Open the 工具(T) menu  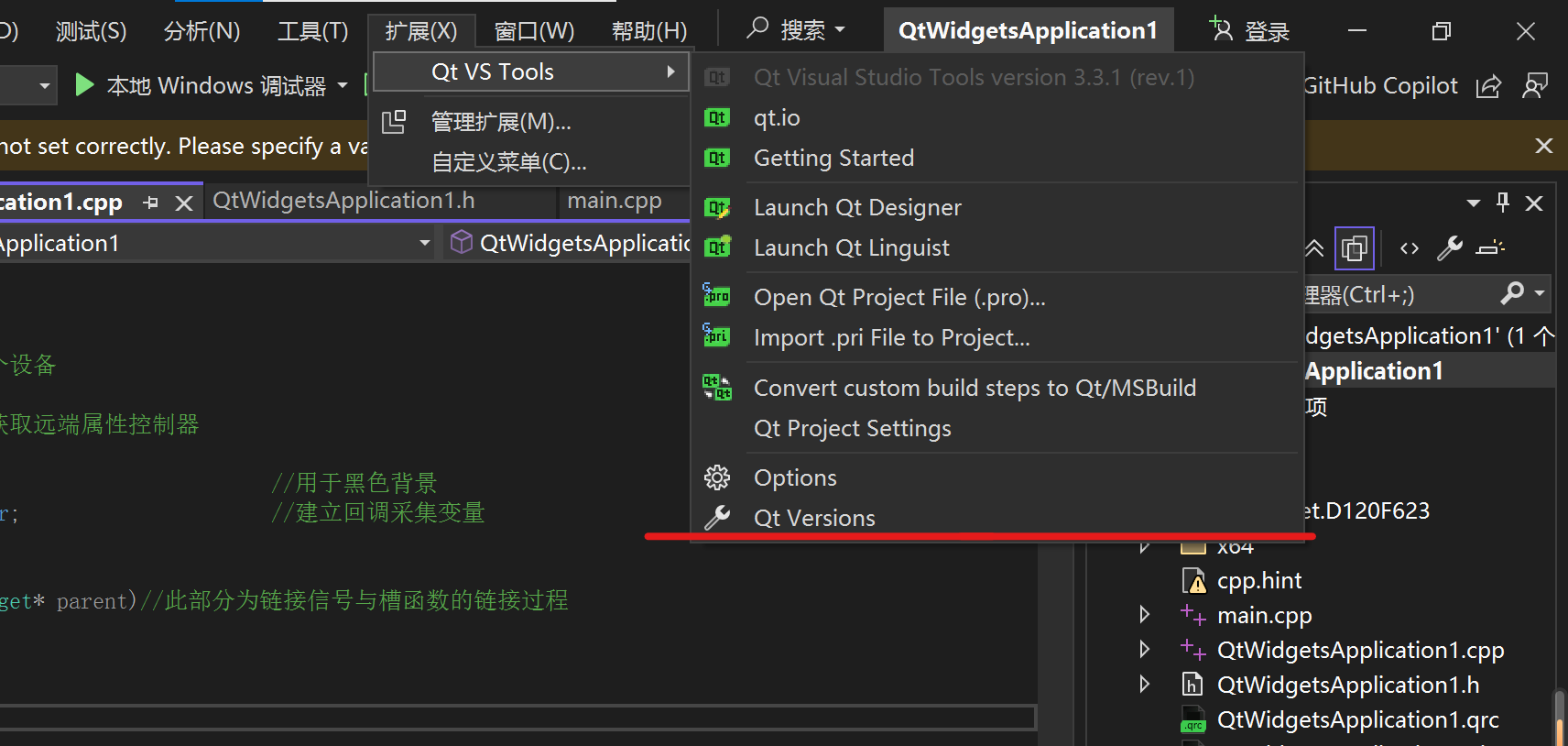point(313,31)
